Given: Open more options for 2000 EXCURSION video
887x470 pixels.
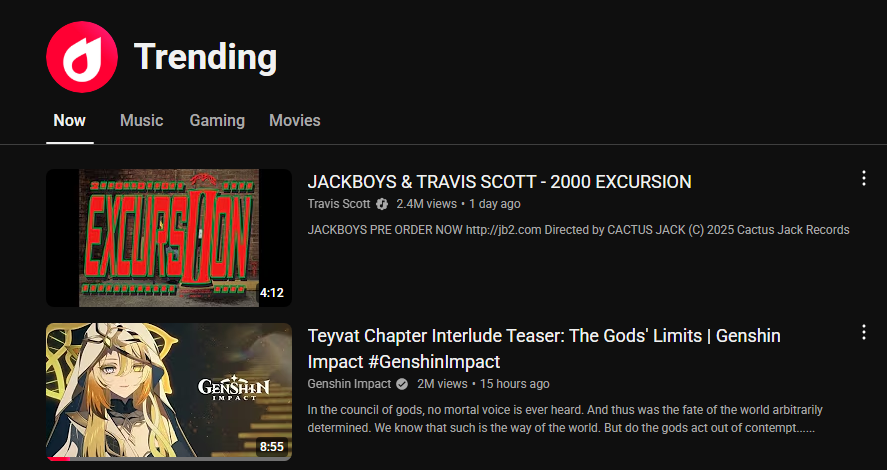Looking at the screenshot, I should [863, 178].
